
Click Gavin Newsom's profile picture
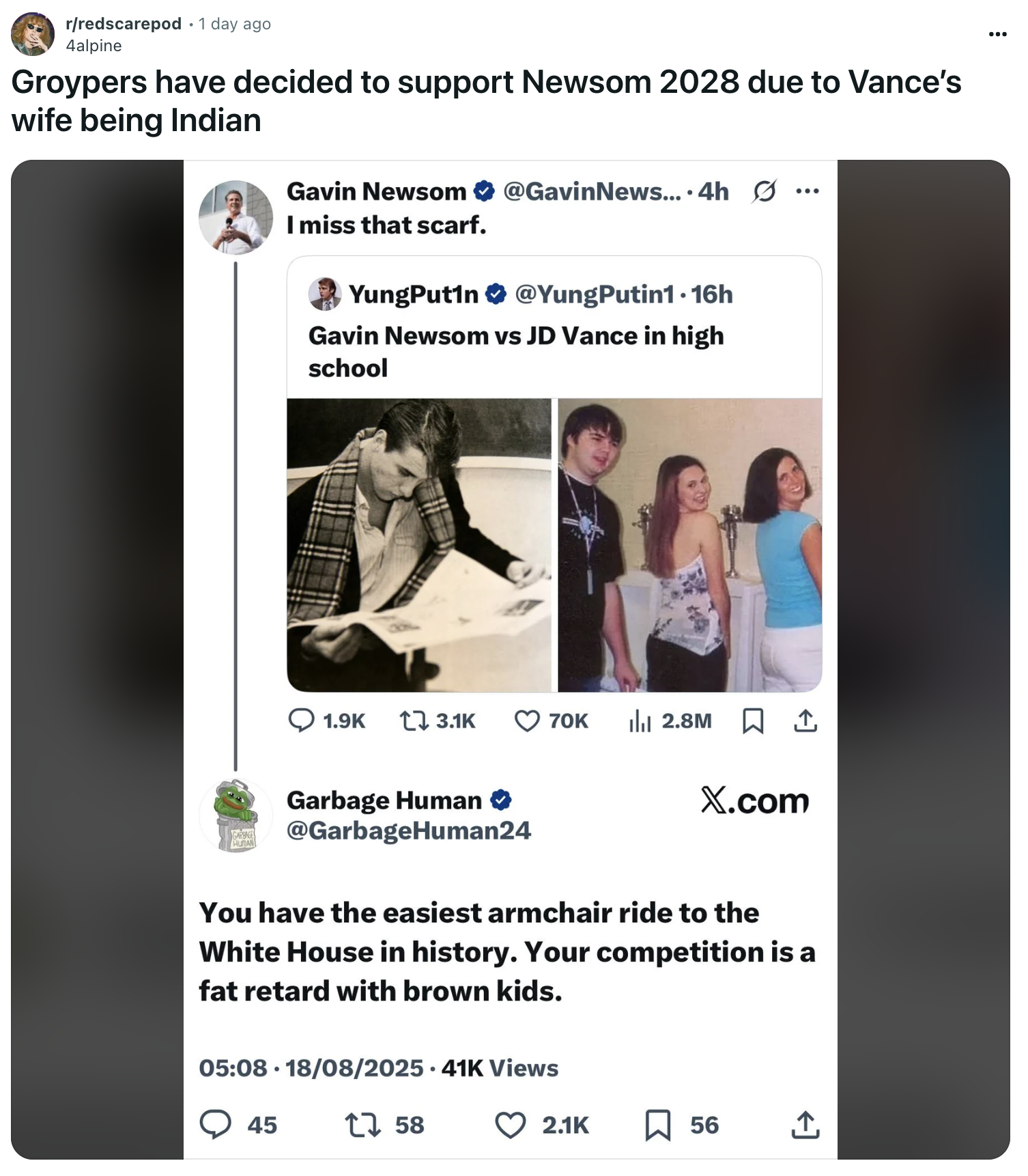coord(236,217)
